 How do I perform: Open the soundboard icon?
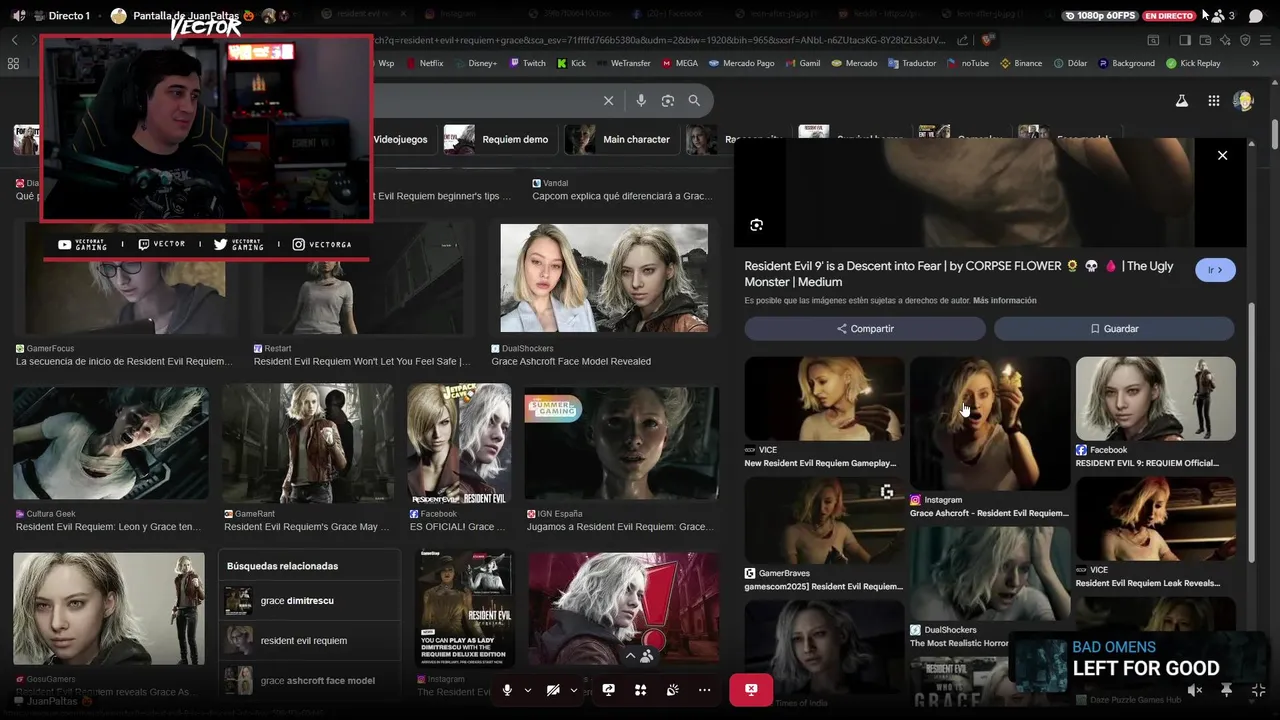[672, 690]
